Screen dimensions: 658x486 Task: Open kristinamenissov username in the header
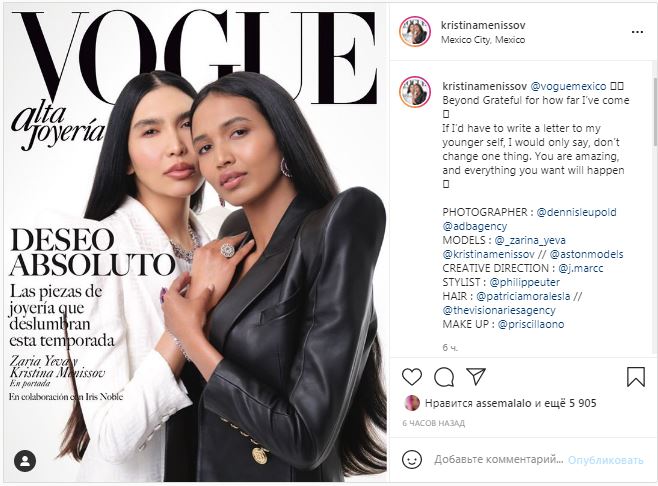coord(483,25)
